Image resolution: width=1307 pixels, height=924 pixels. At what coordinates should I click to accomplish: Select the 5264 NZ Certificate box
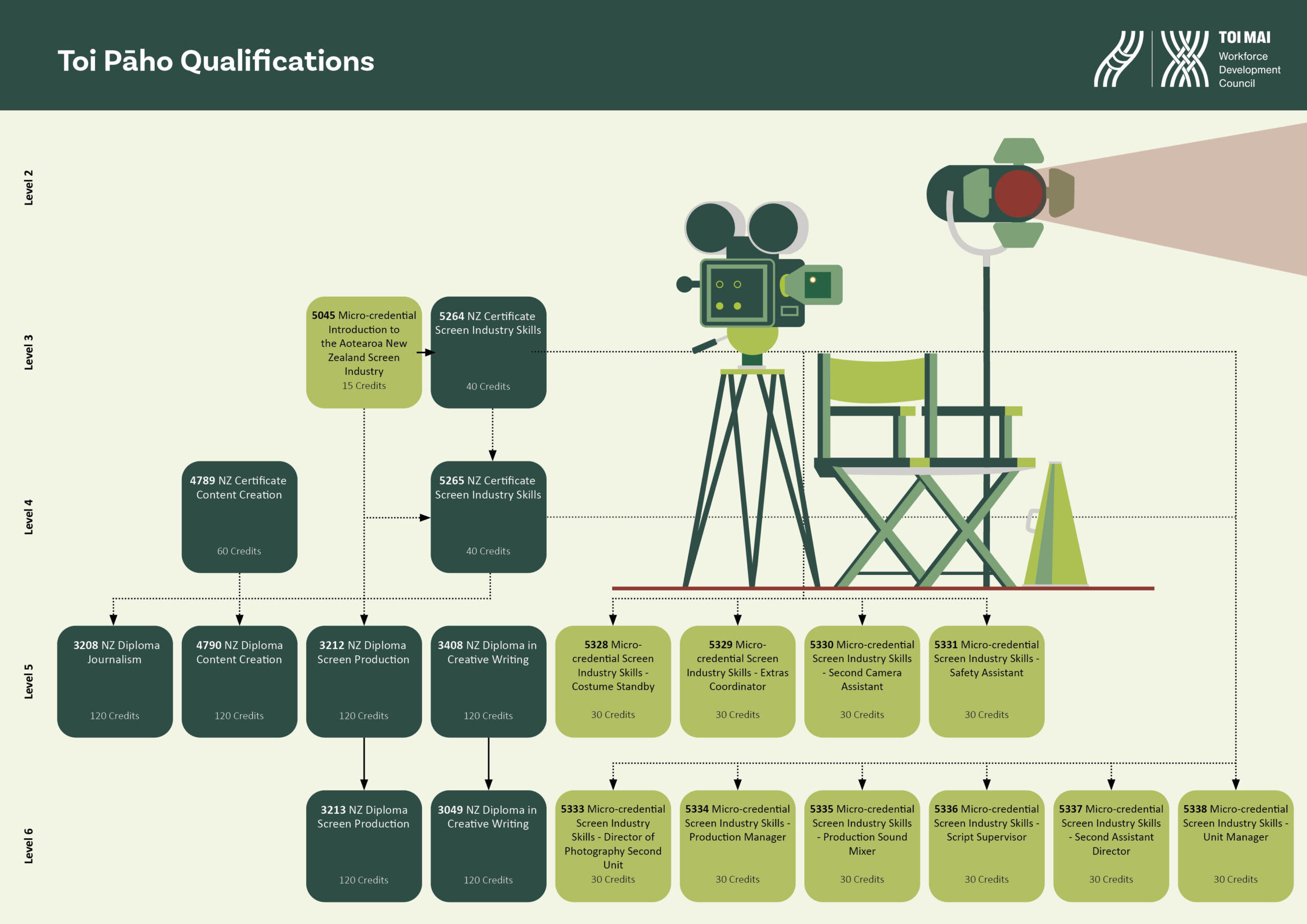click(489, 352)
